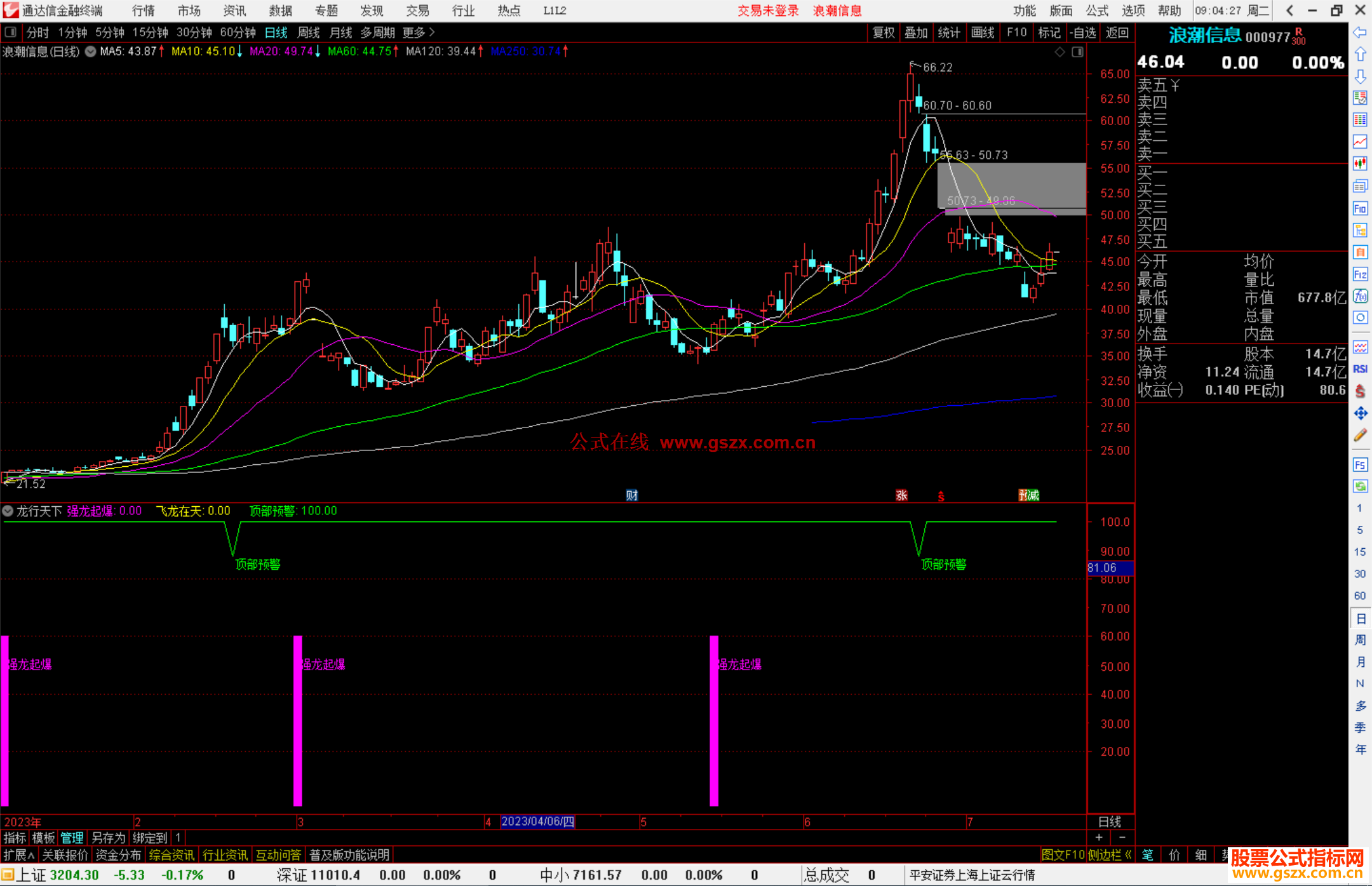Click the formula f(x) sidebar icon
This screenshot has height=886, width=1372.
pos(1360,296)
